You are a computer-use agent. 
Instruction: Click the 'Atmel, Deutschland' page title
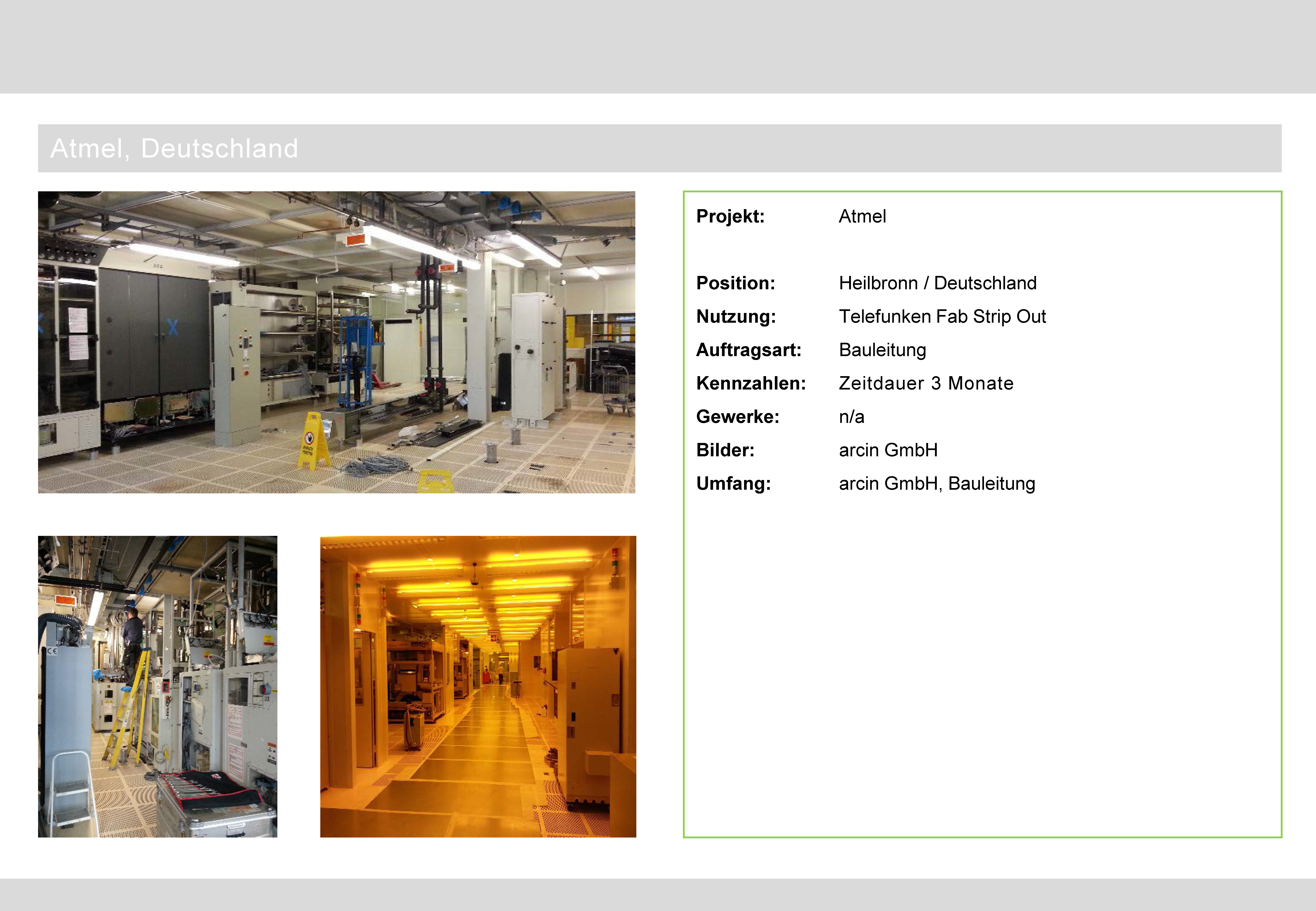pyautogui.click(x=174, y=148)
